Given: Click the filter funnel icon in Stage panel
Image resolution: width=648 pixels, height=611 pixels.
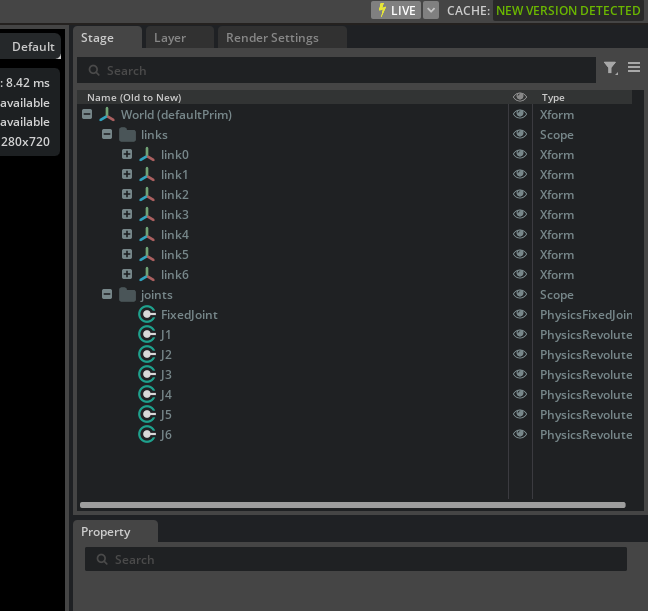Looking at the screenshot, I should 610,68.
